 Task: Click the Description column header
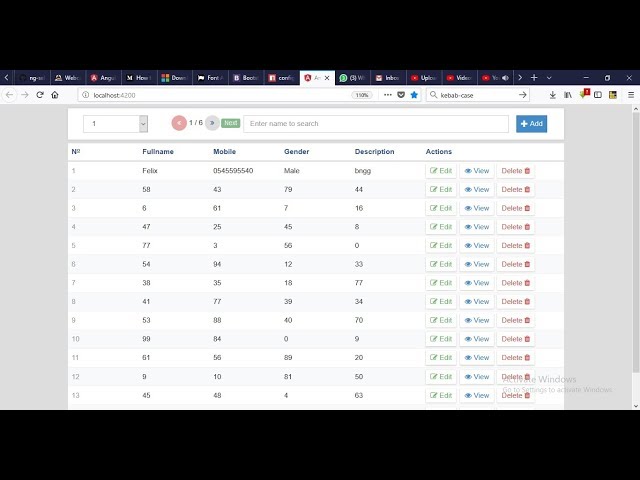coord(374,151)
